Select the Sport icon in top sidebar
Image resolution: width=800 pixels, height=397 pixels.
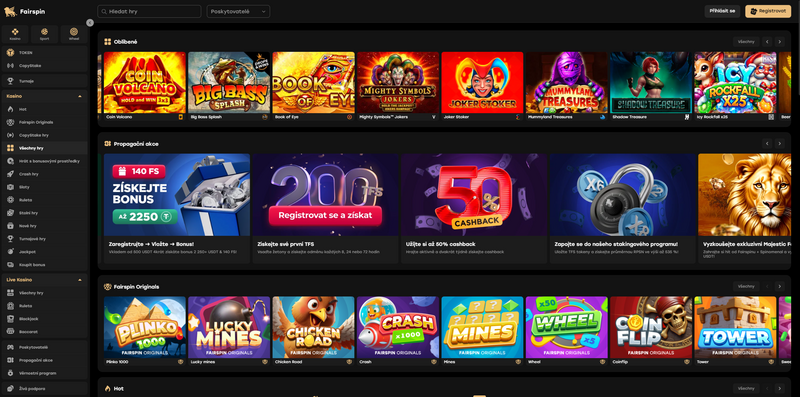pyautogui.click(x=44, y=34)
